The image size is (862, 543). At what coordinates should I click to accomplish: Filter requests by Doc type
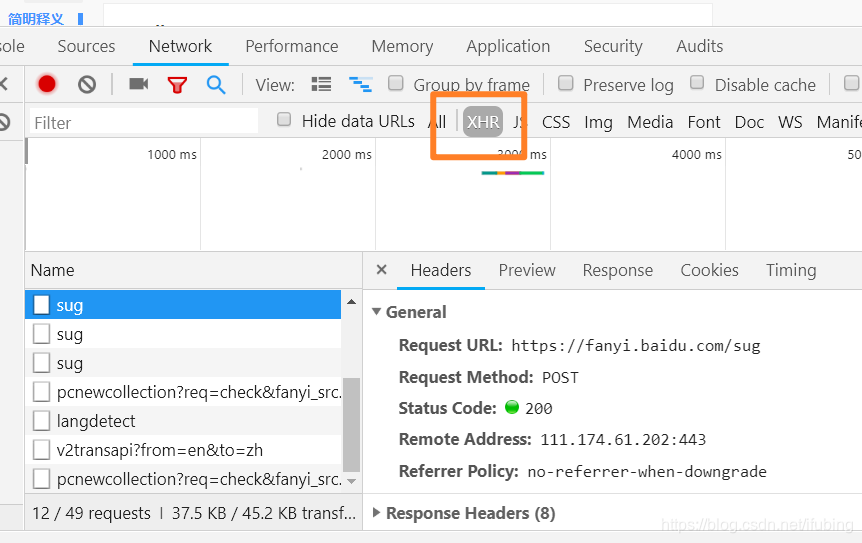click(x=749, y=121)
